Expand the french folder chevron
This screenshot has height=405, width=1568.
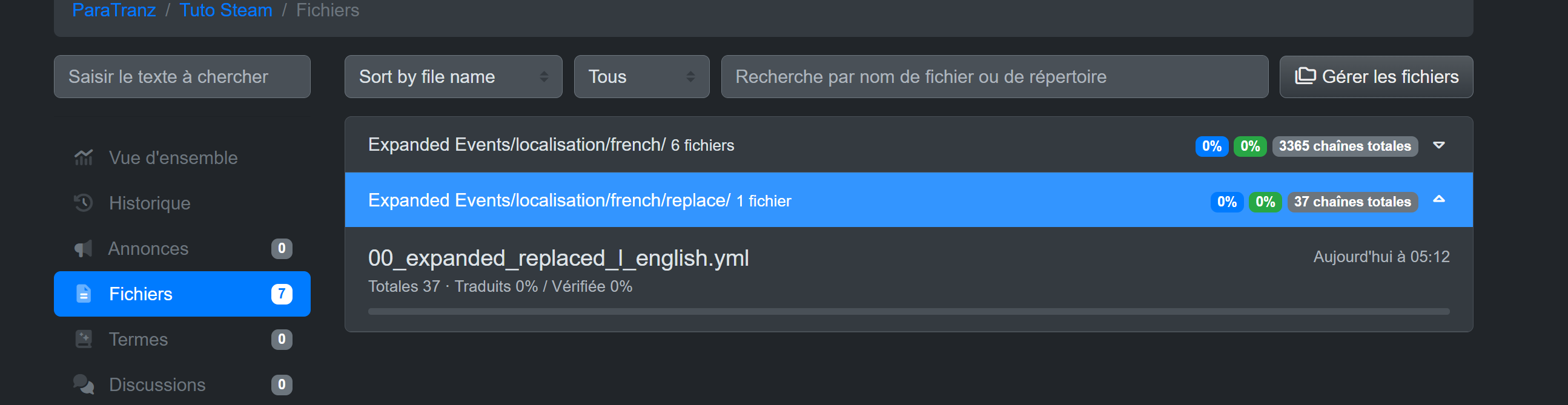pos(1439,145)
